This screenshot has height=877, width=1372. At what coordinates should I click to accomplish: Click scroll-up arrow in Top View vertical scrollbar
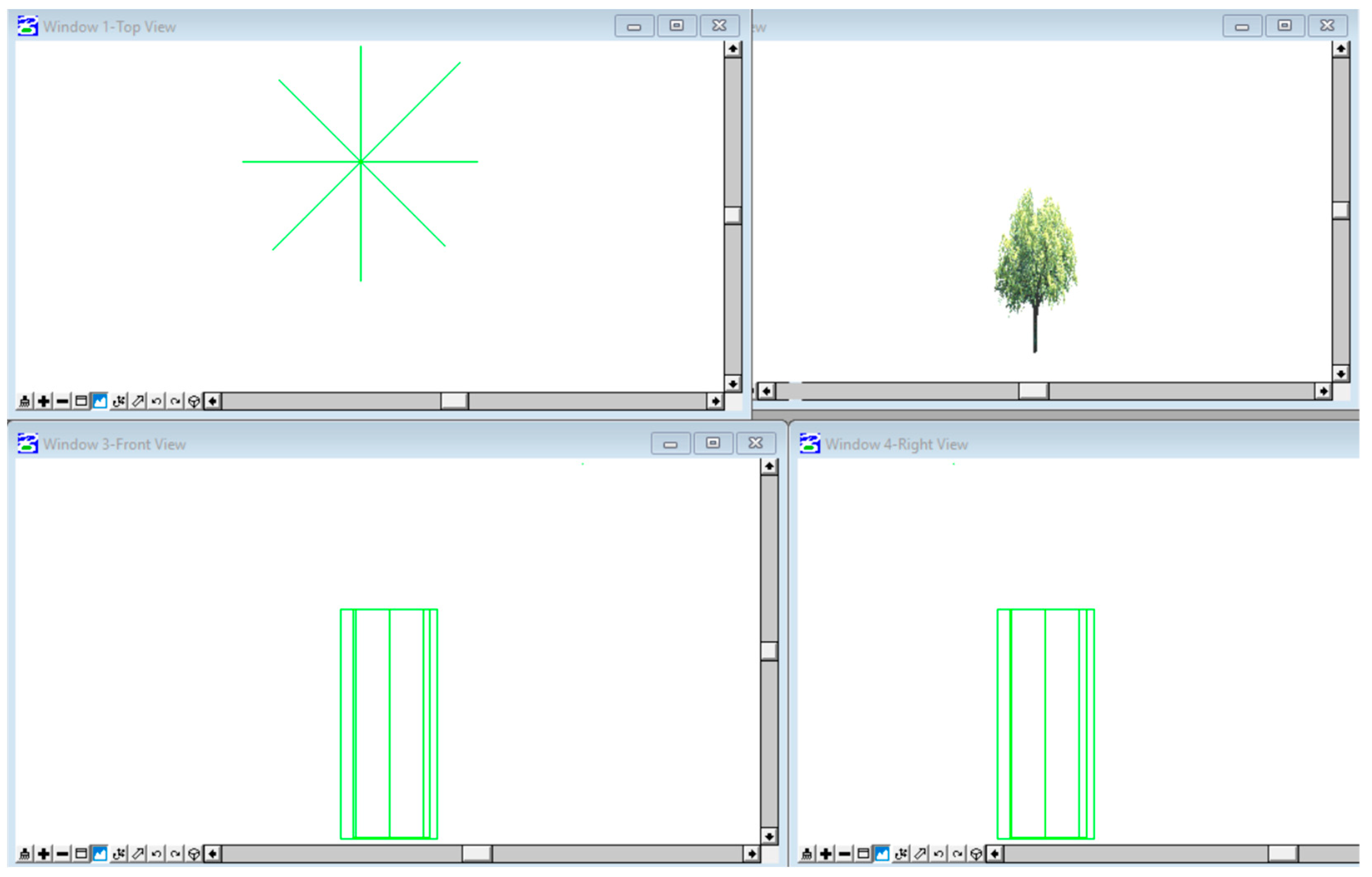(733, 49)
